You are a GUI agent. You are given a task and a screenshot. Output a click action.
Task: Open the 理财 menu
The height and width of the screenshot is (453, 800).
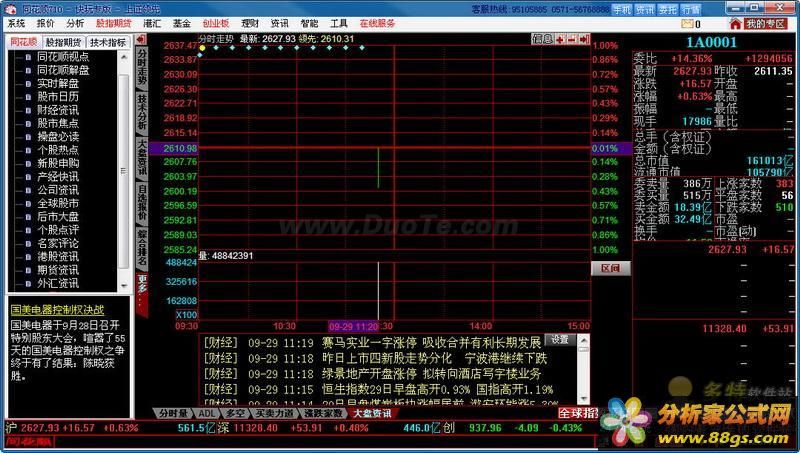tap(250, 23)
